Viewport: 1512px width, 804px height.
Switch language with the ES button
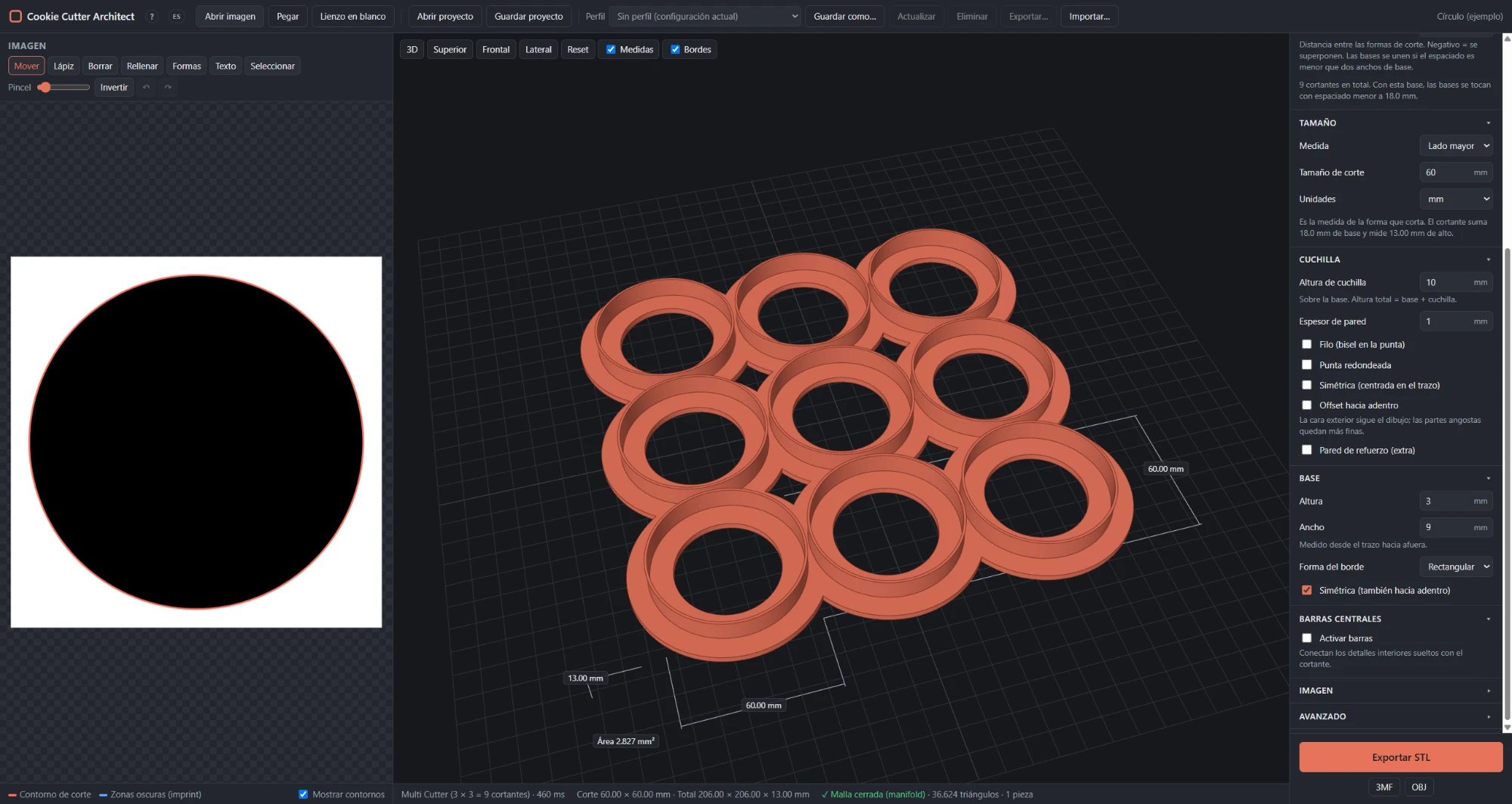(176, 17)
